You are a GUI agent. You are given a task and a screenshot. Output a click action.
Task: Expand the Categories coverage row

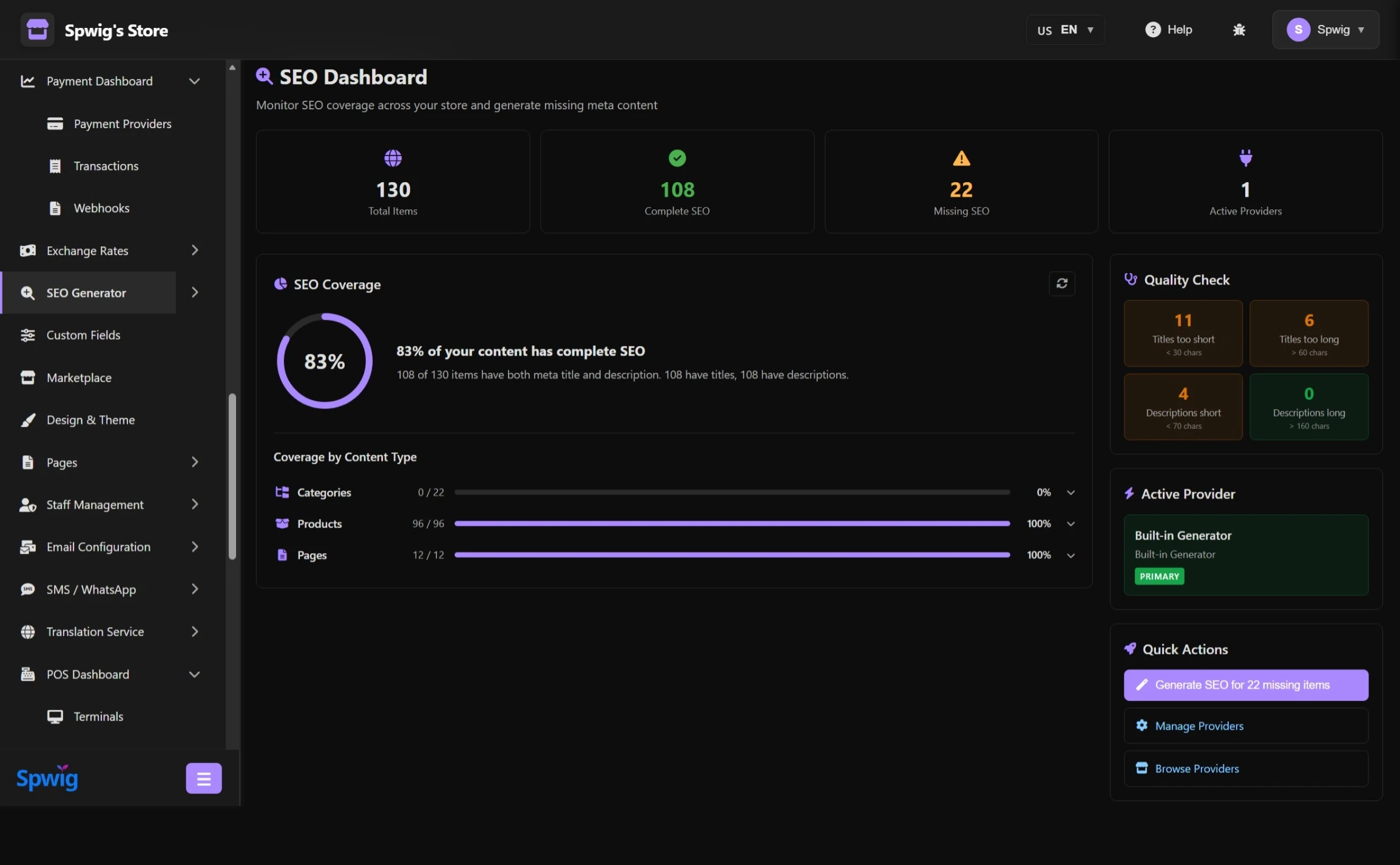point(1071,492)
